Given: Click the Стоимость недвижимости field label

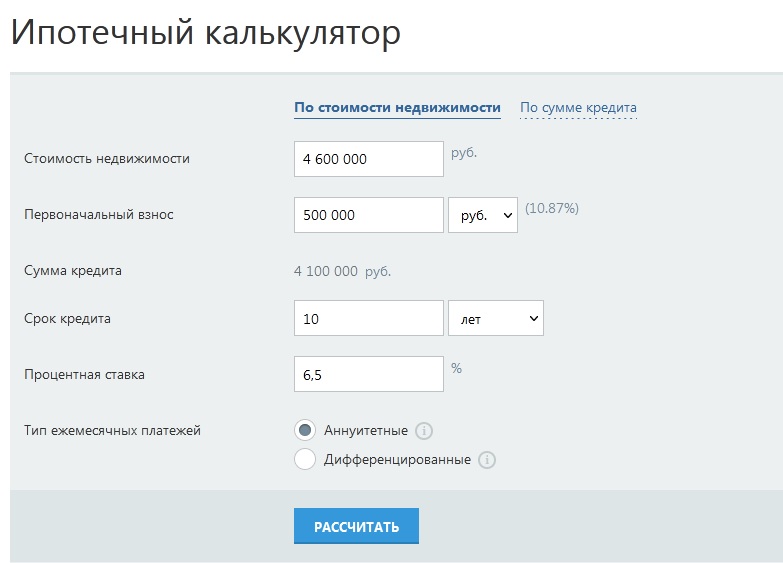Looking at the screenshot, I should [107, 158].
